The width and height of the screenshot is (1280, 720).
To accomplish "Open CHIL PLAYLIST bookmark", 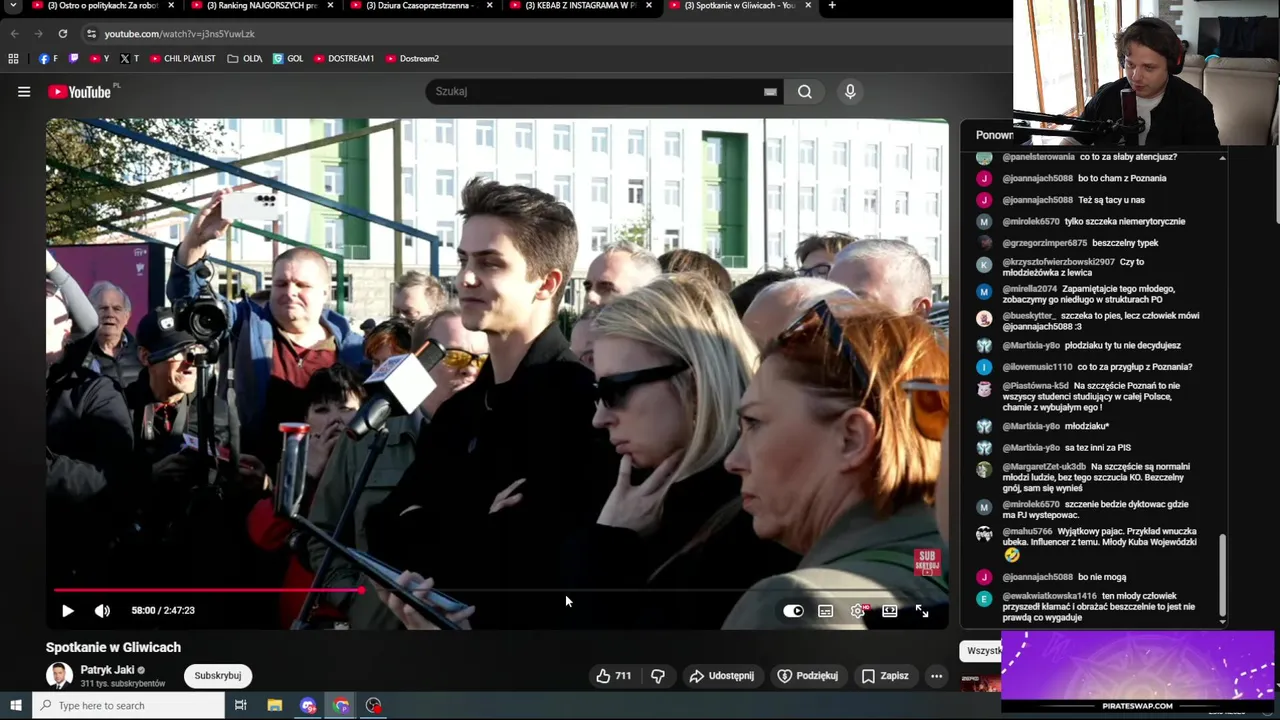I will point(182,58).
